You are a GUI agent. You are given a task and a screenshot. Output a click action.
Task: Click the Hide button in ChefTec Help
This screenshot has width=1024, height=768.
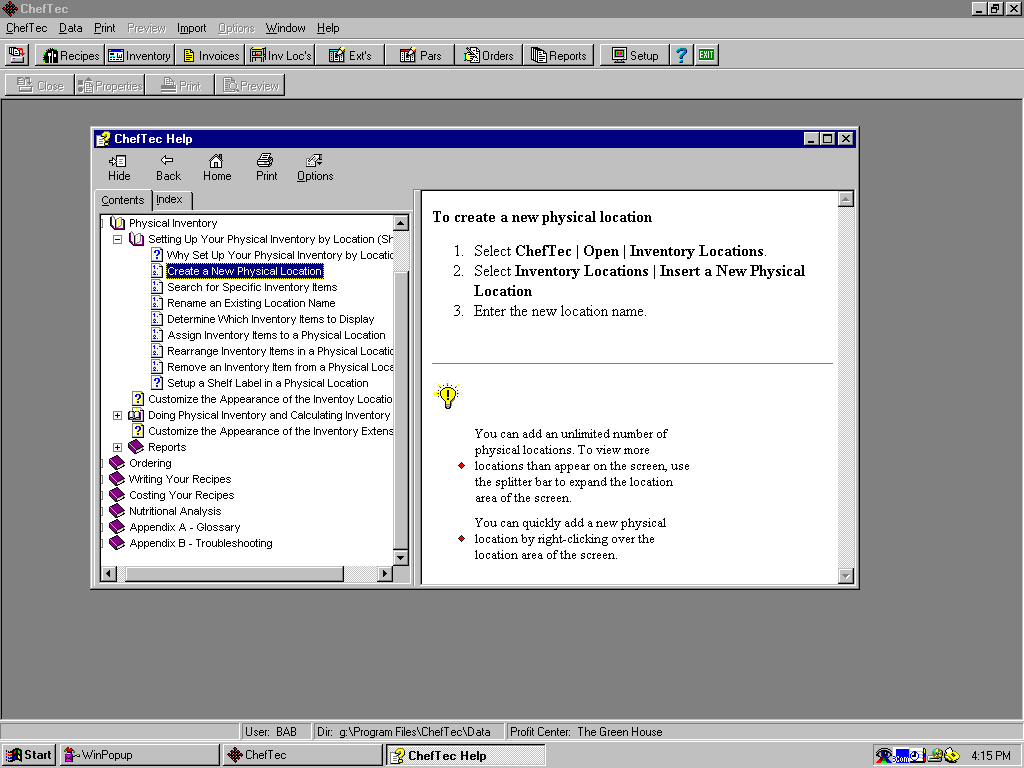pyautogui.click(x=119, y=168)
